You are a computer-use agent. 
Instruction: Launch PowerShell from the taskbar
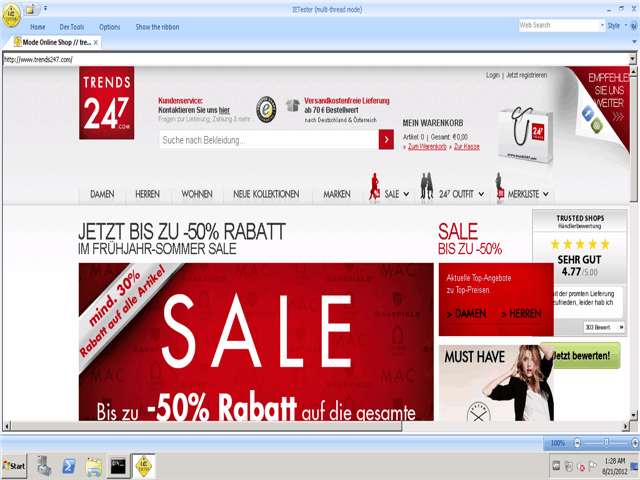point(69,466)
